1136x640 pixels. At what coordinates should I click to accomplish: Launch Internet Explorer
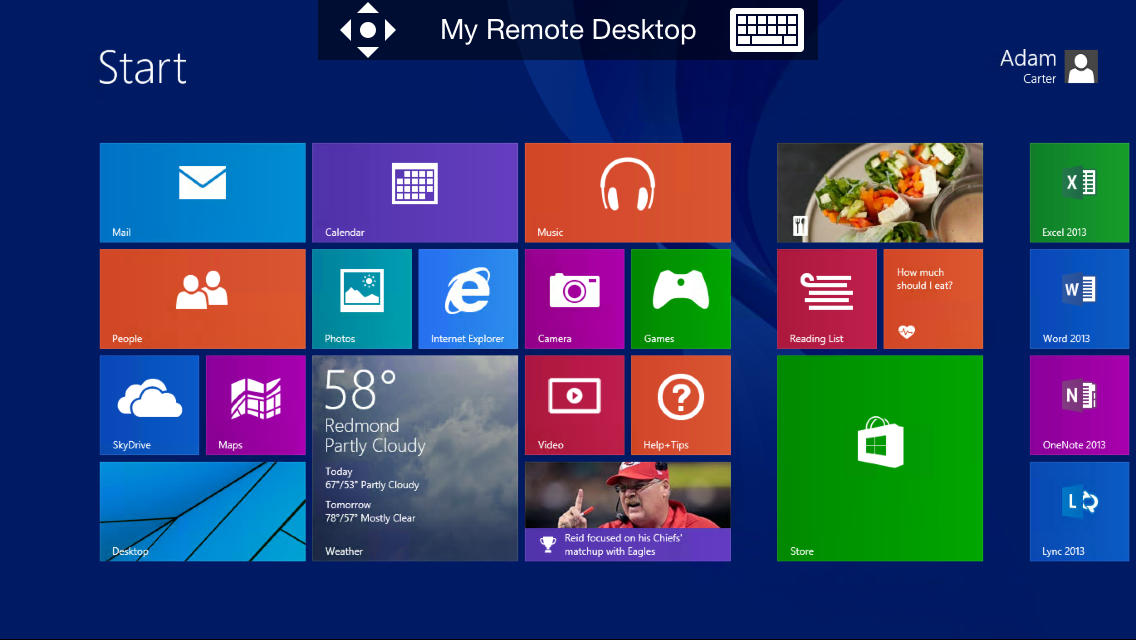467,299
